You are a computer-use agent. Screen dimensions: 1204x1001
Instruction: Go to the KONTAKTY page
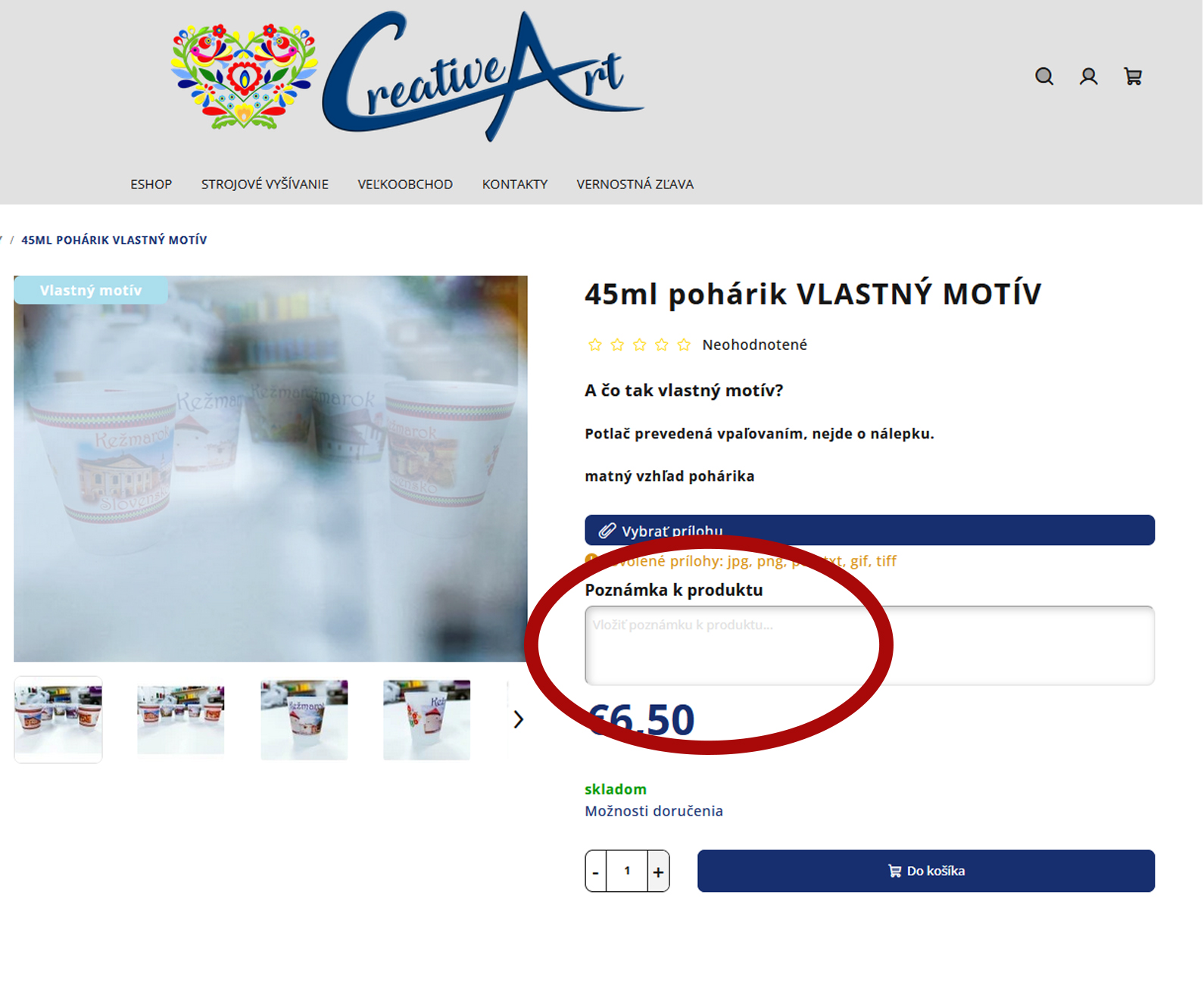pyautogui.click(x=515, y=184)
